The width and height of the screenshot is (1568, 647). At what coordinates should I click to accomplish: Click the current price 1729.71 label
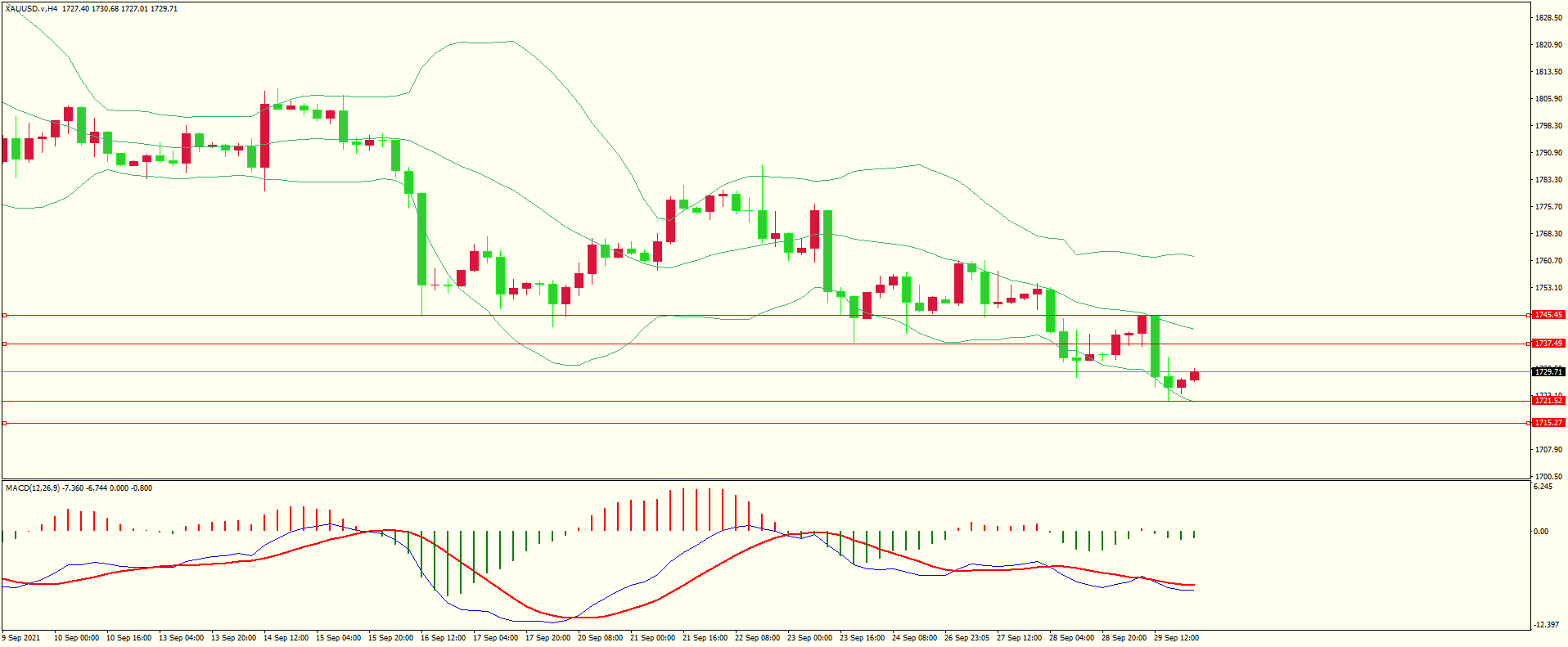click(1548, 372)
